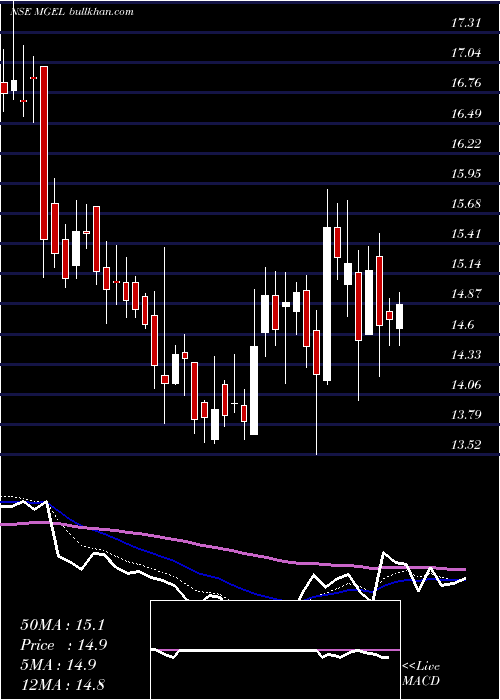Click the 12MA : 14.8 readout

[x=62, y=684]
